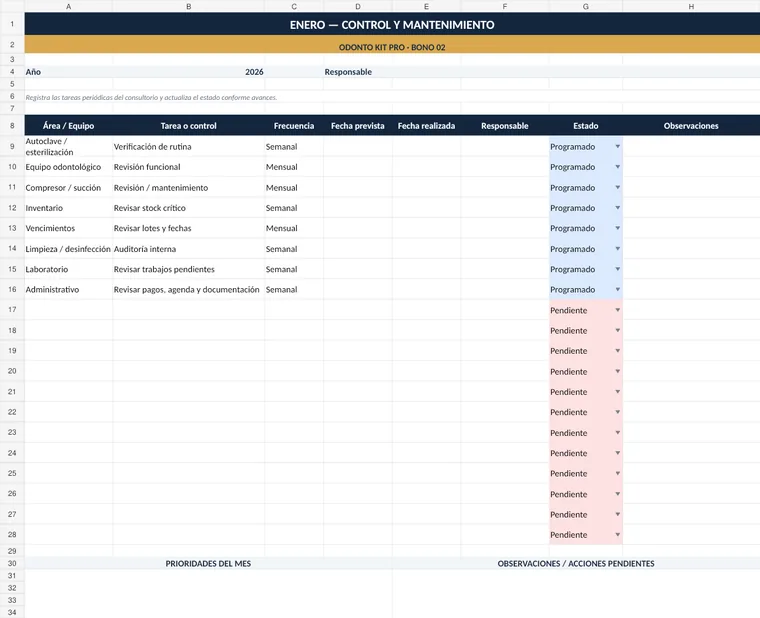Image resolution: width=760 pixels, height=618 pixels.
Task: Open the Pendiente dropdown in row 26
Action: click(618, 494)
